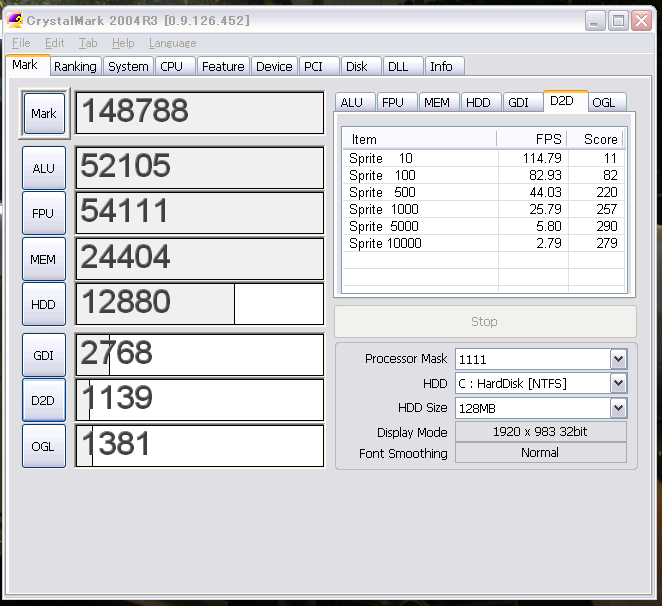Maximize the CrystalMark window
This screenshot has width=662, height=606.
[619, 20]
